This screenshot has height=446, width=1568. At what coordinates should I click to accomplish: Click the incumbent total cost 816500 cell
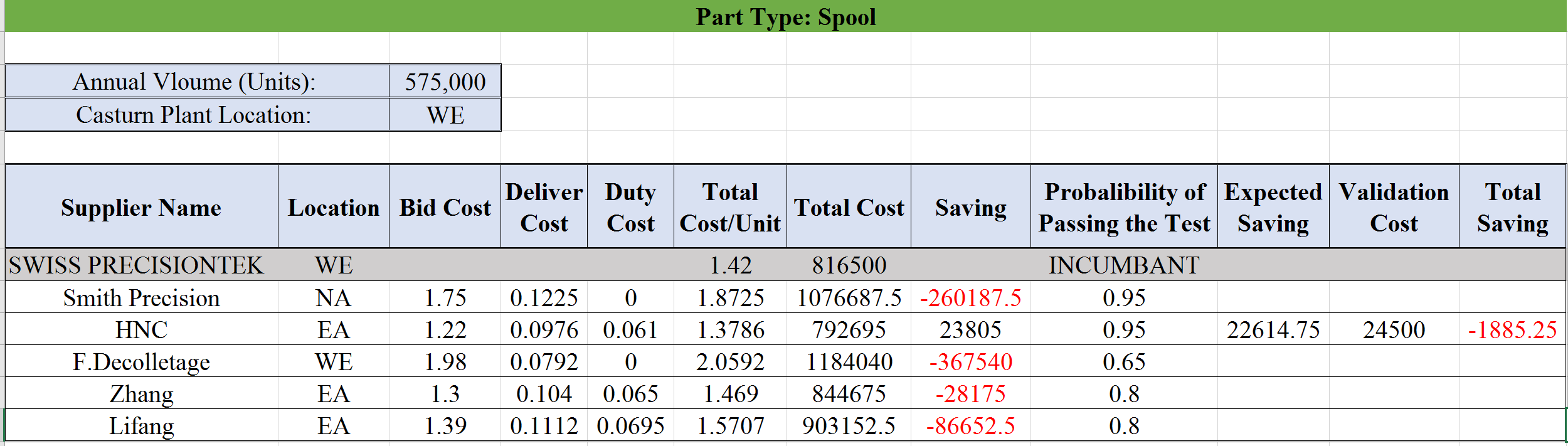[x=849, y=265]
